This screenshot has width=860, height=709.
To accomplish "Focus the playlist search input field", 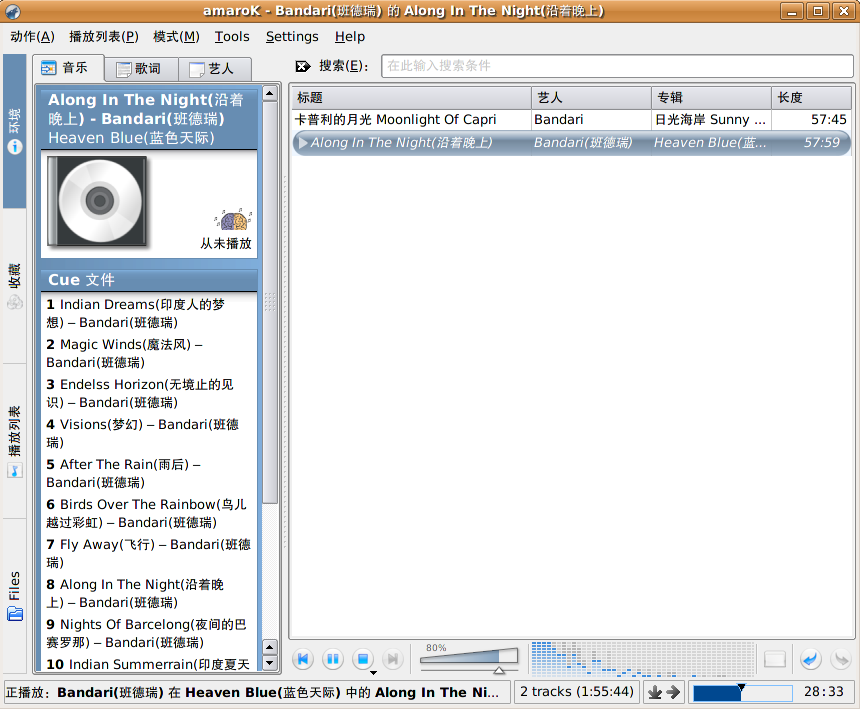I will 617,66.
